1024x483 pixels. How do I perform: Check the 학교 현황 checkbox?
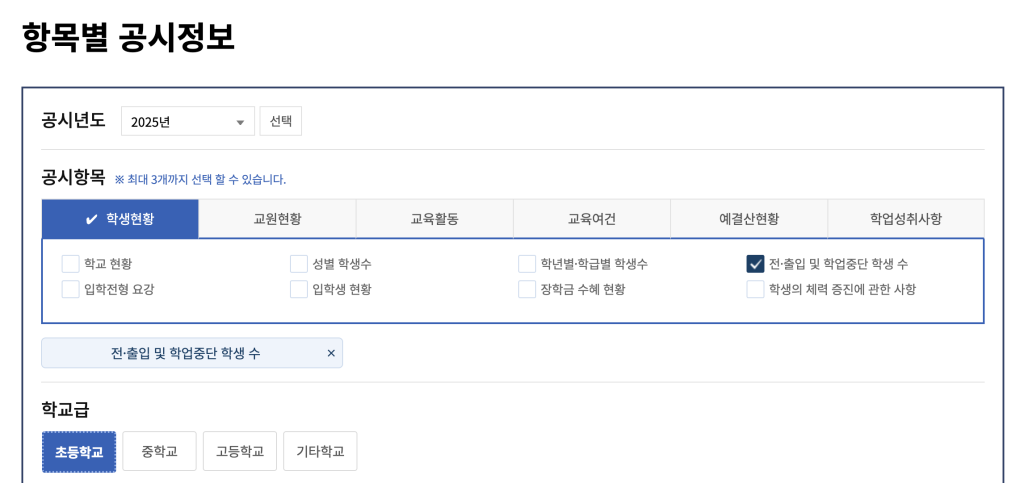(x=71, y=264)
